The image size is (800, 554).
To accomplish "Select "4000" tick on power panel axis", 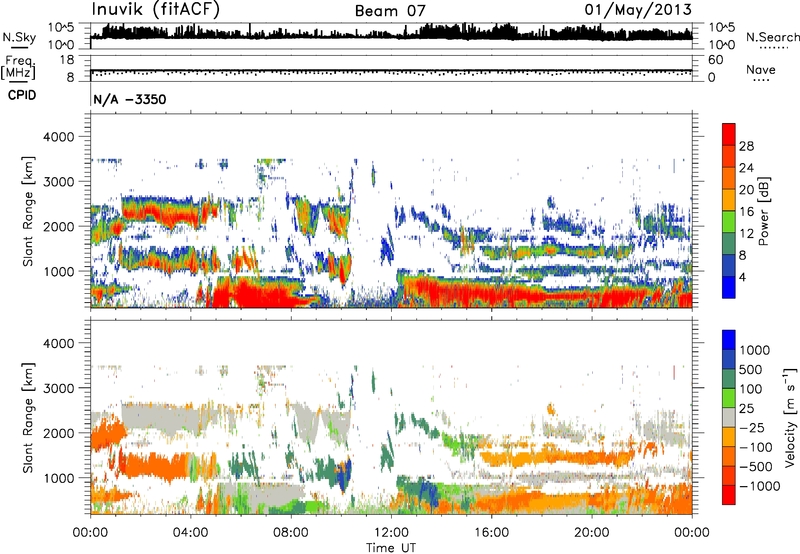I will tap(59, 137).
